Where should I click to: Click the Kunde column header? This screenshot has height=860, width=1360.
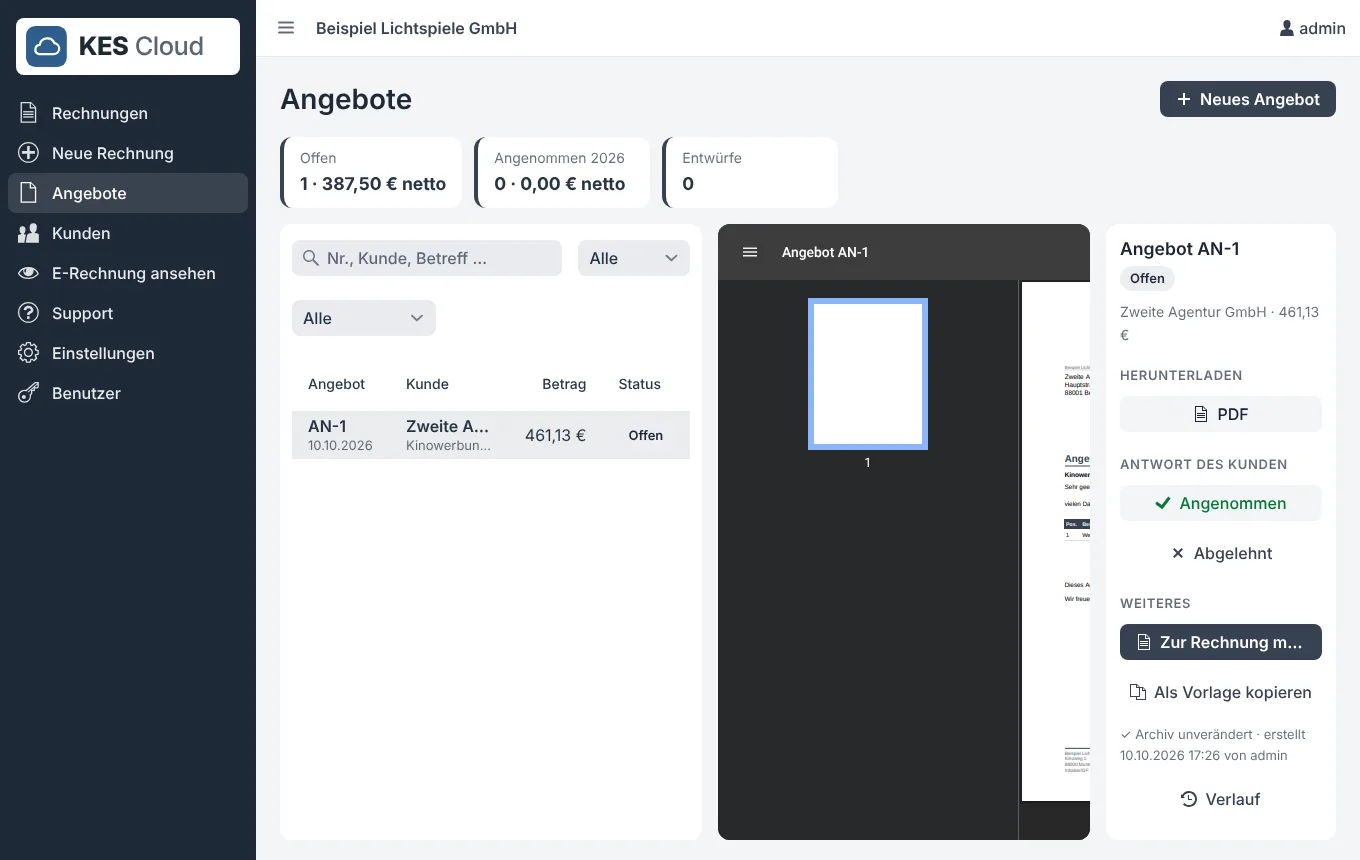pos(427,384)
